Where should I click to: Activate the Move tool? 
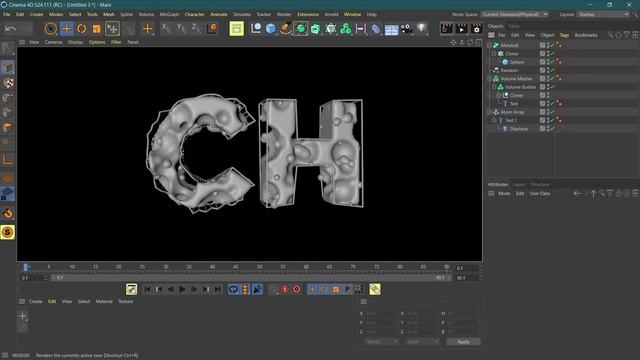[67, 29]
